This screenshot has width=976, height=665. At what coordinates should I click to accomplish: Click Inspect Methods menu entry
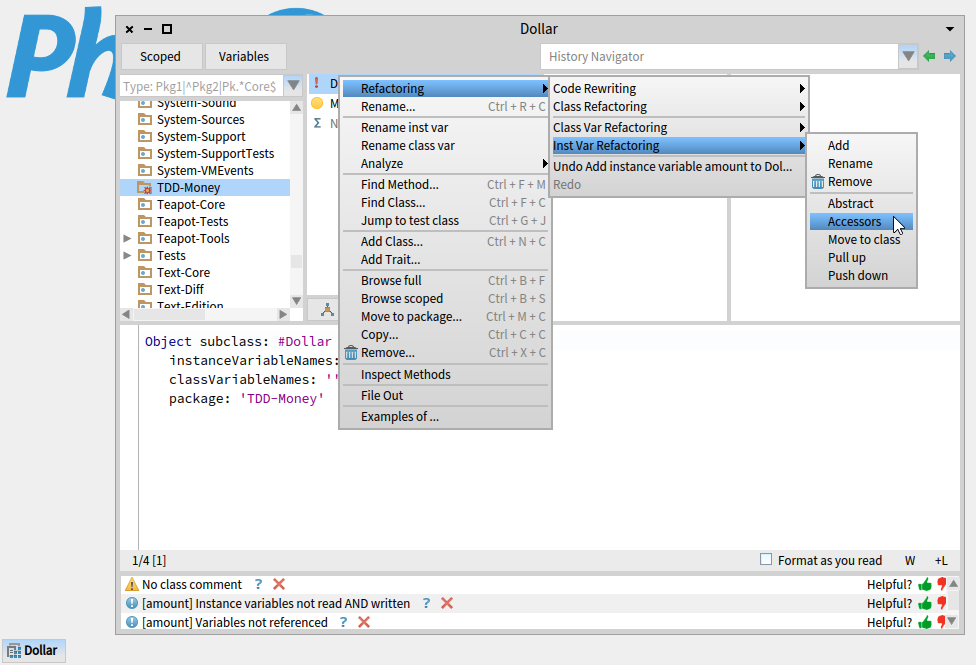pos(445,375)
